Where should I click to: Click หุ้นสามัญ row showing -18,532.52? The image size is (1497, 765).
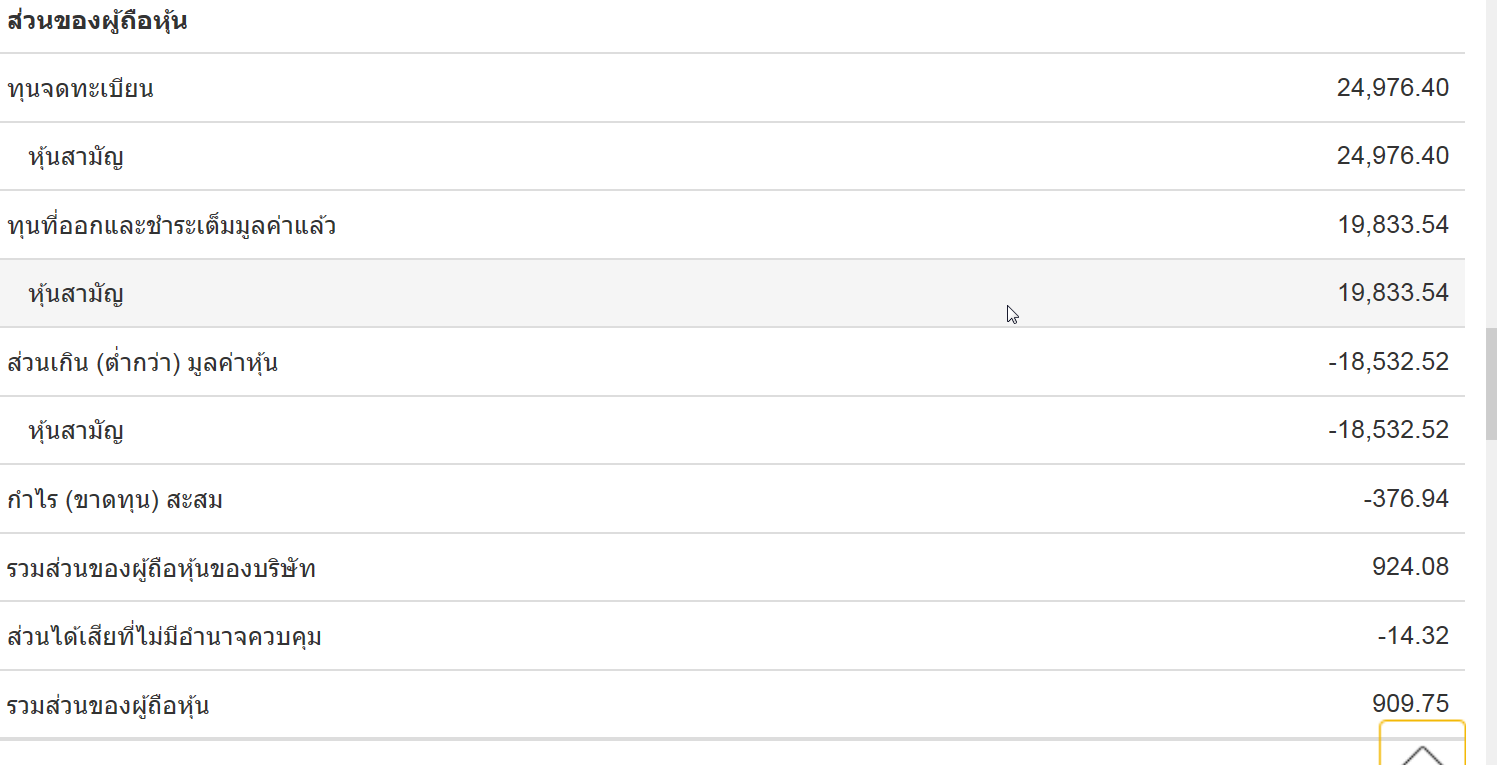coord(732,431)
